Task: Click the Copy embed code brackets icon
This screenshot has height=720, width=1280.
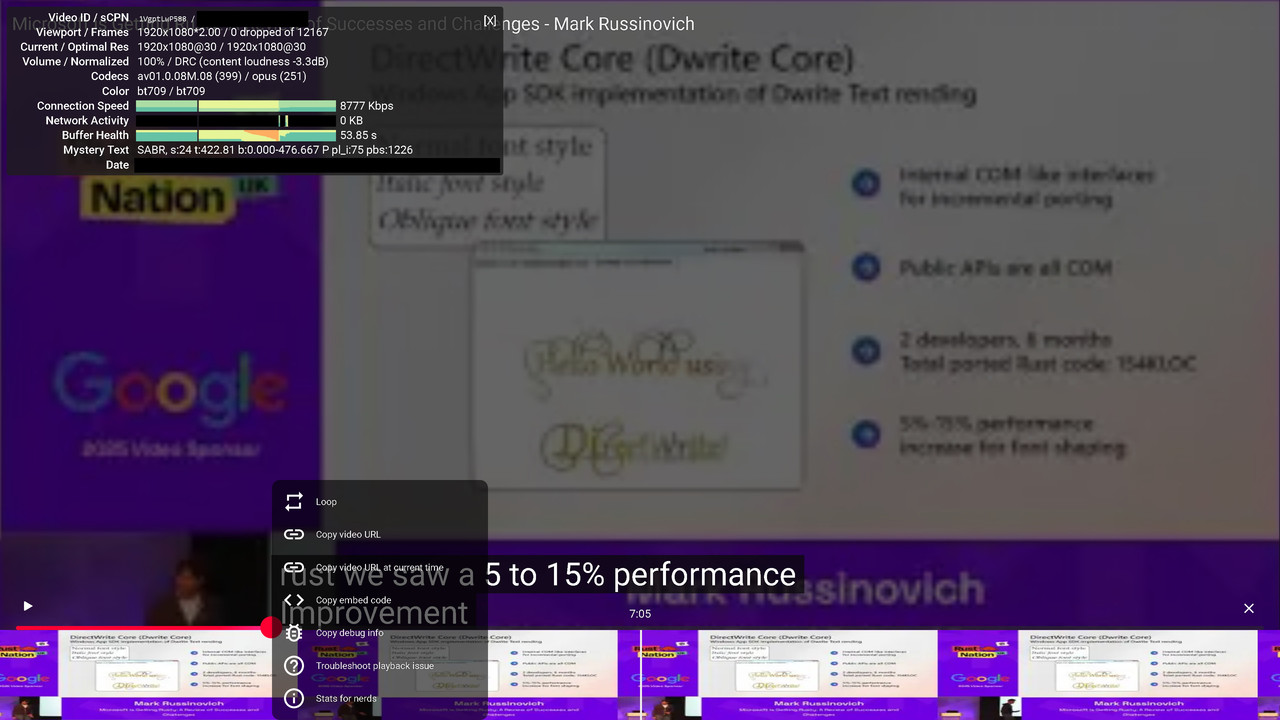Action: tap(293, 600)
